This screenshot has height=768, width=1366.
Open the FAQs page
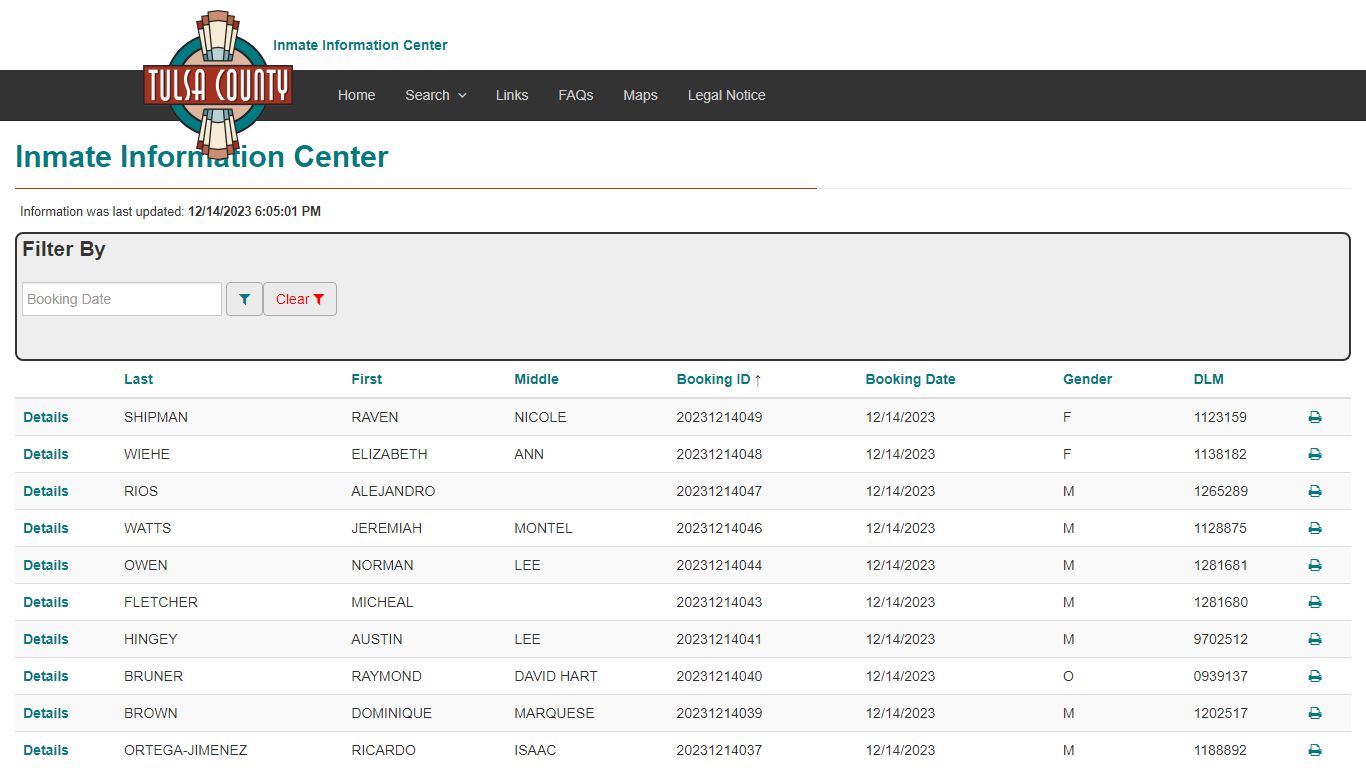[x=576, y=95]
